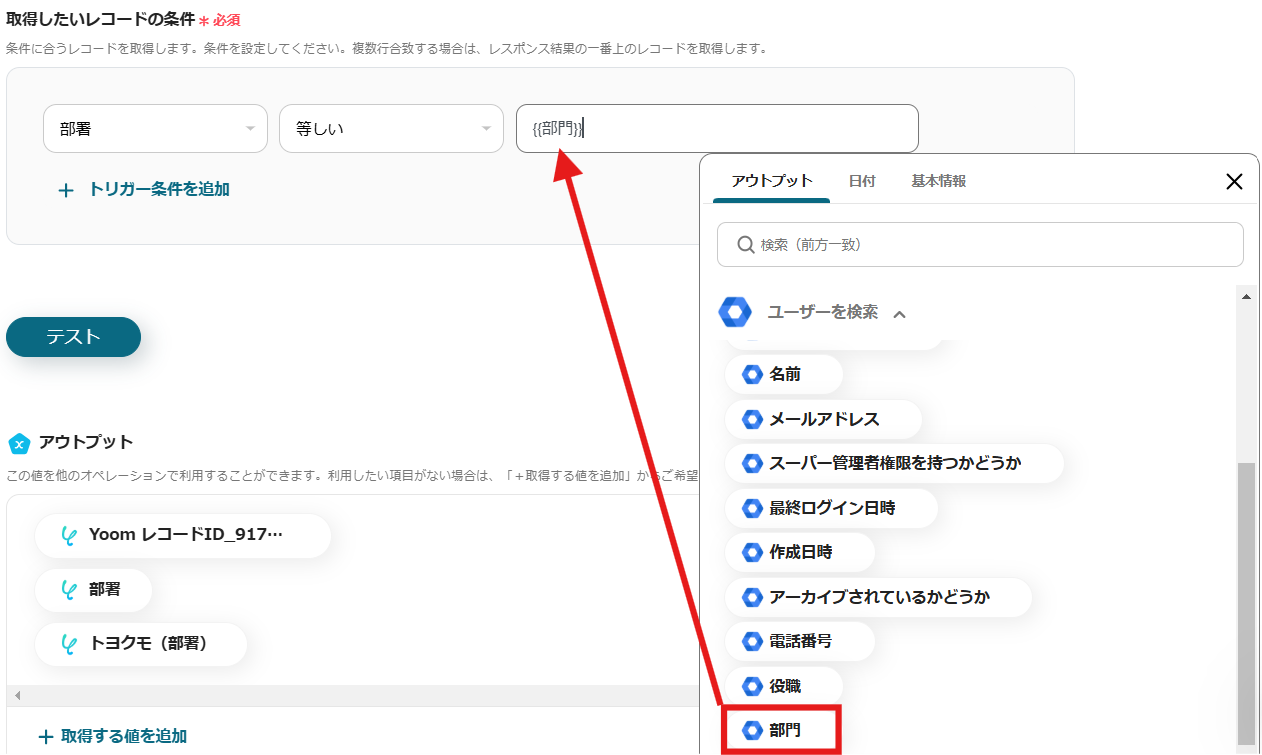Select 最終ログイン日時 output item
The width and height of the screenshot is (1262, 755).
[x=831, y=508]
